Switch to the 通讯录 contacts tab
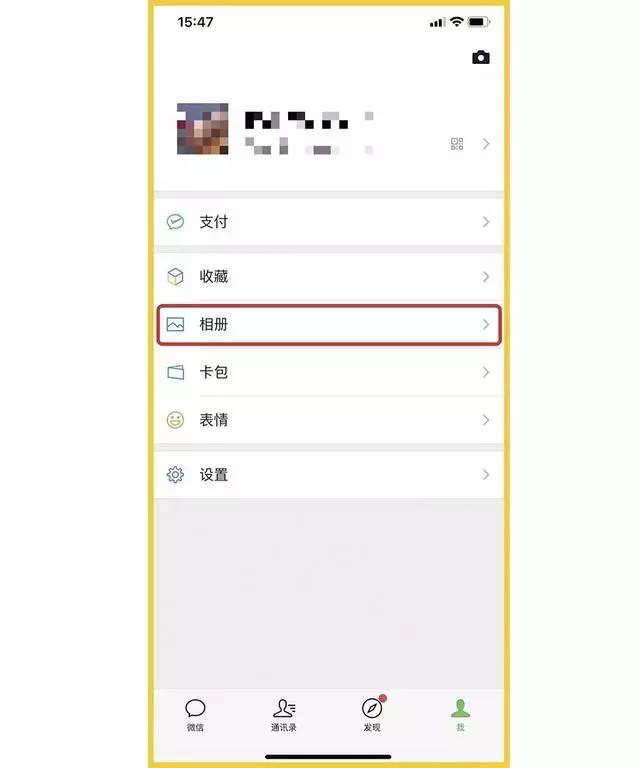640x768 pixels. (x=284, y=715)
